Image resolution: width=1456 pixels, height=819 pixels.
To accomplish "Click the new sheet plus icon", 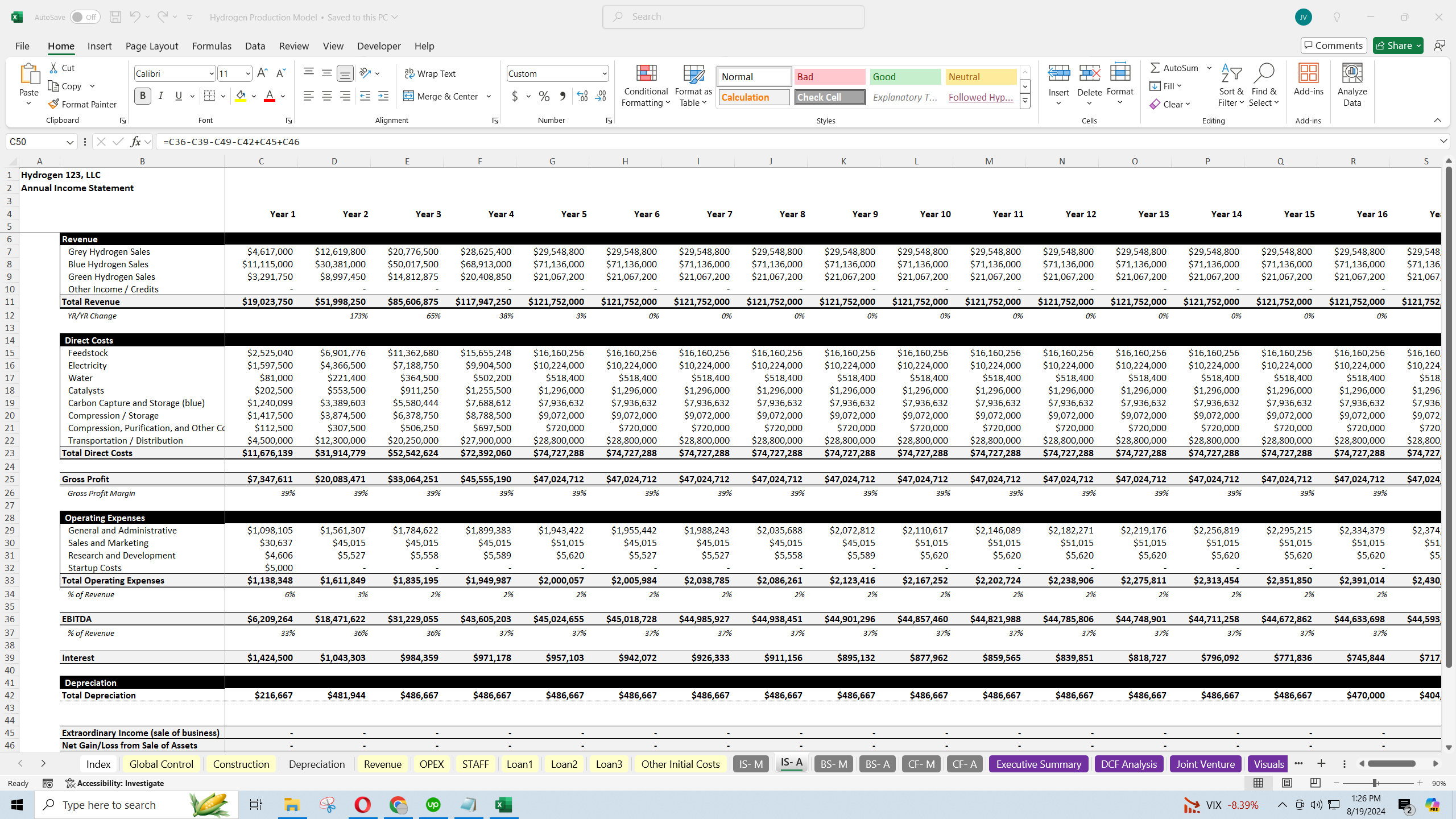I will coord(1321,764).
